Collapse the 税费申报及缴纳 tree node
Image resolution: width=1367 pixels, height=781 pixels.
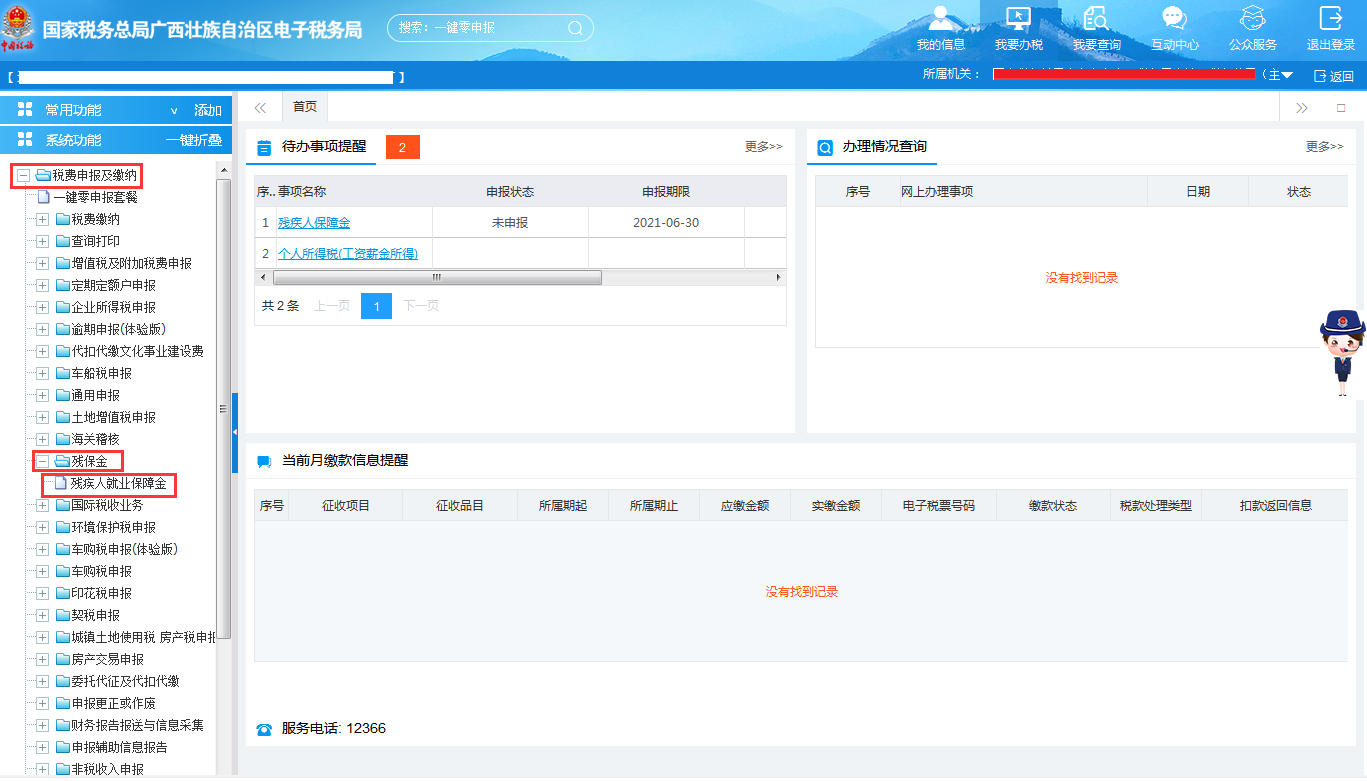pyautogui.click(x=24, y=176)
